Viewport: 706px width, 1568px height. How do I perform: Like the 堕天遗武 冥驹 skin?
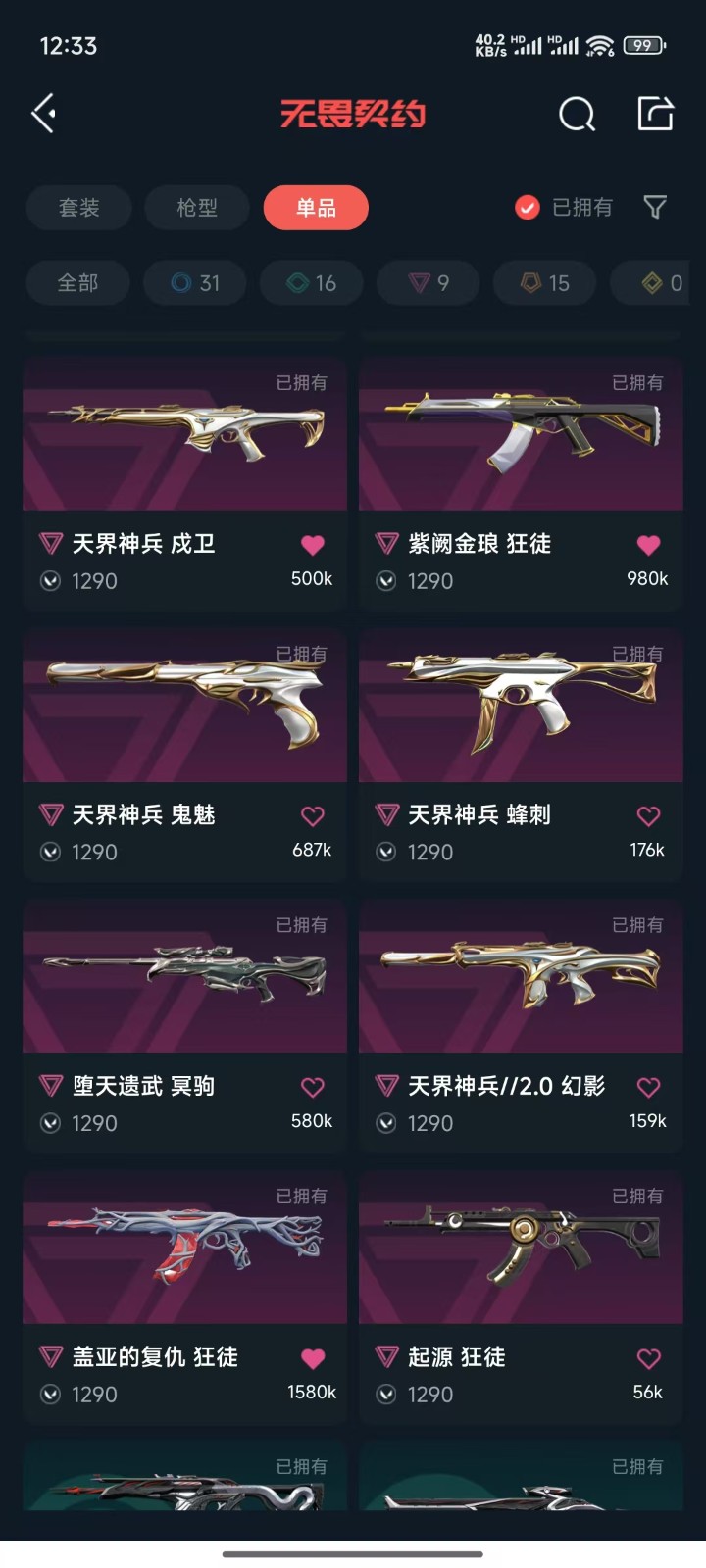click(313, 1087)
